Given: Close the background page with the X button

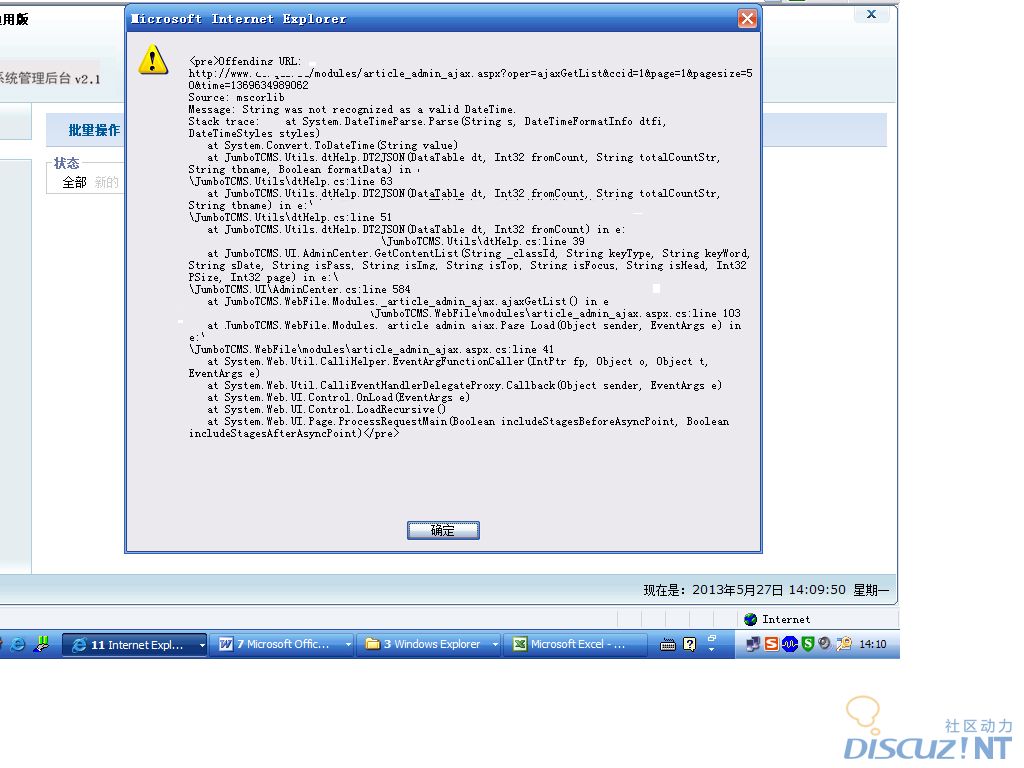Looking at the screenshot, I should click(871, 14).
